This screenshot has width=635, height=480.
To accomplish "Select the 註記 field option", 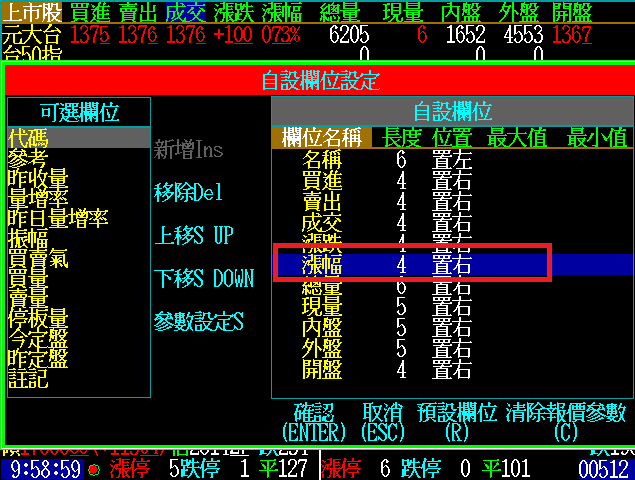I will point(27,378).
